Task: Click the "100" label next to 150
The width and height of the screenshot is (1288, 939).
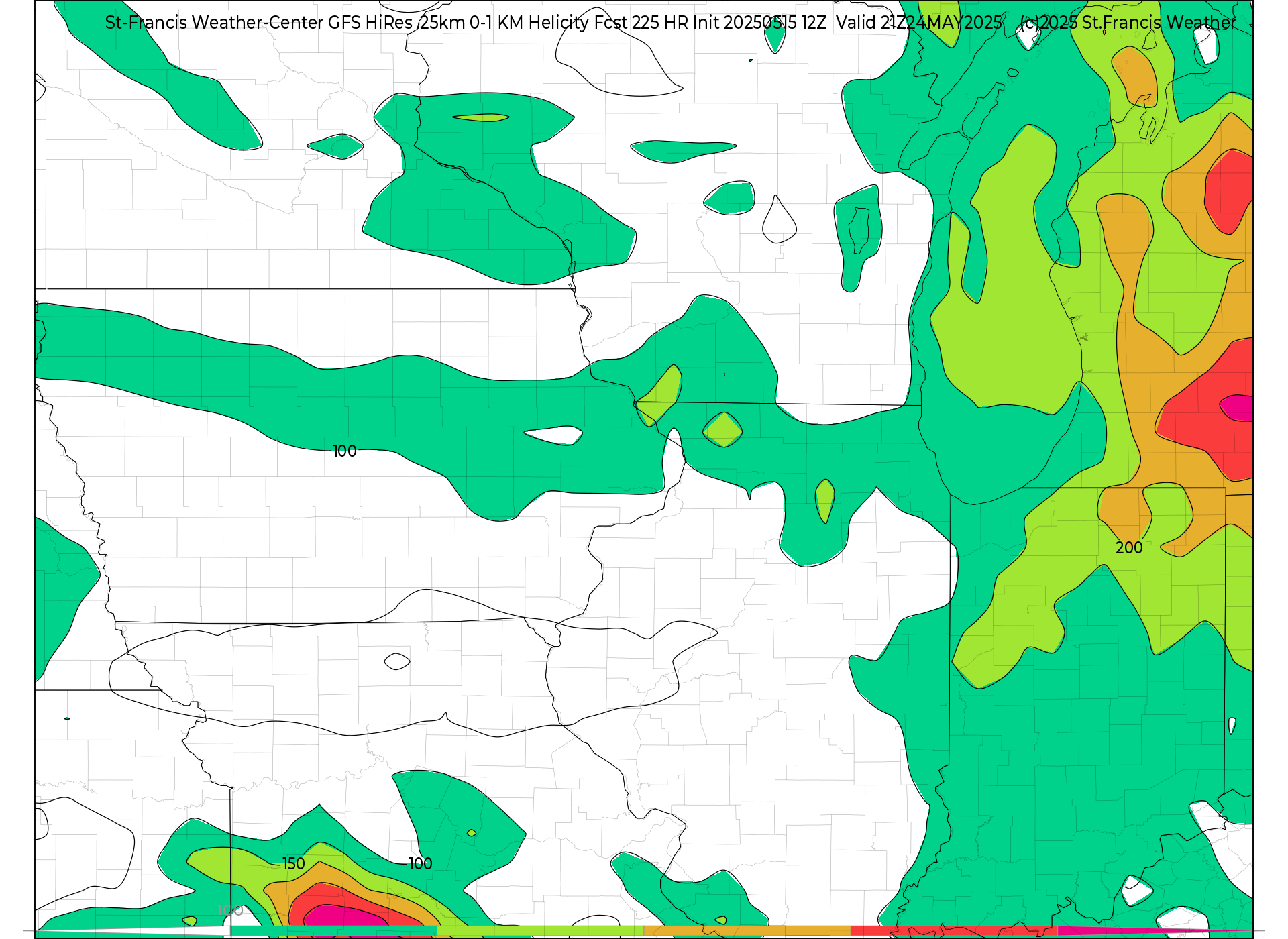Action: click(x=421, y=864)
